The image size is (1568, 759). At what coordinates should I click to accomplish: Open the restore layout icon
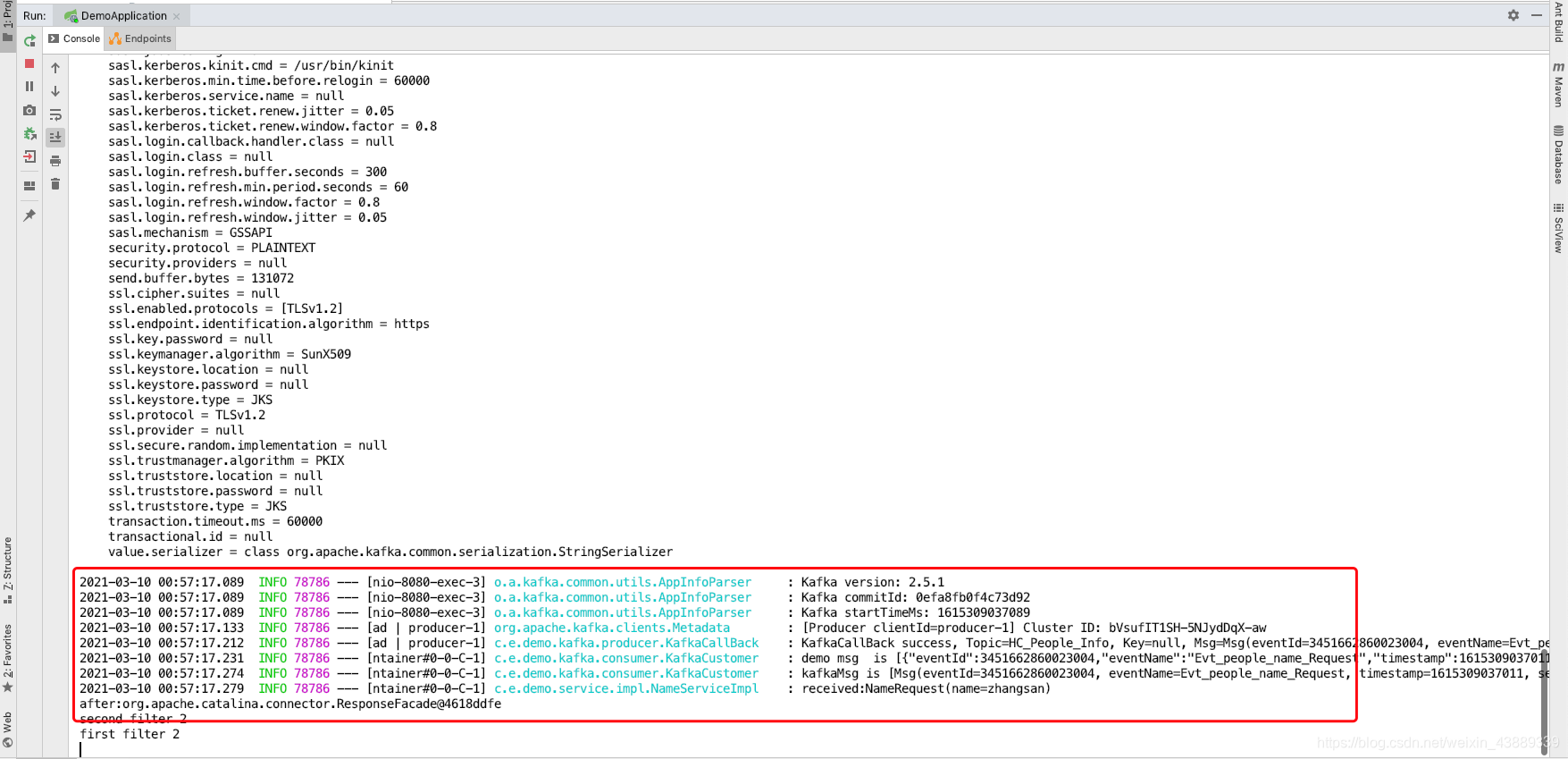pyautogui.click(x=29, y=186)
